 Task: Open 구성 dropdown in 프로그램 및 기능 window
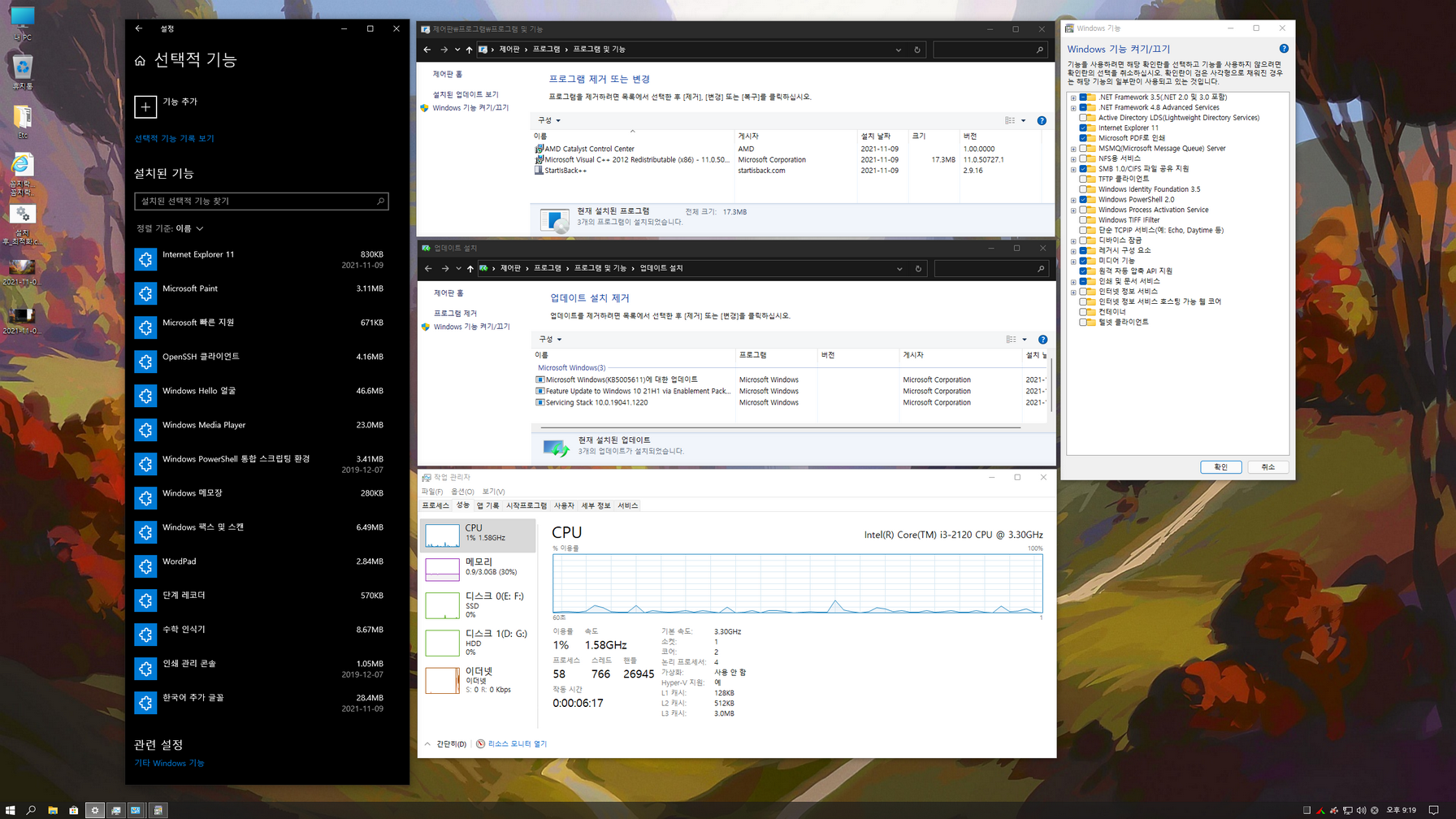548,120
